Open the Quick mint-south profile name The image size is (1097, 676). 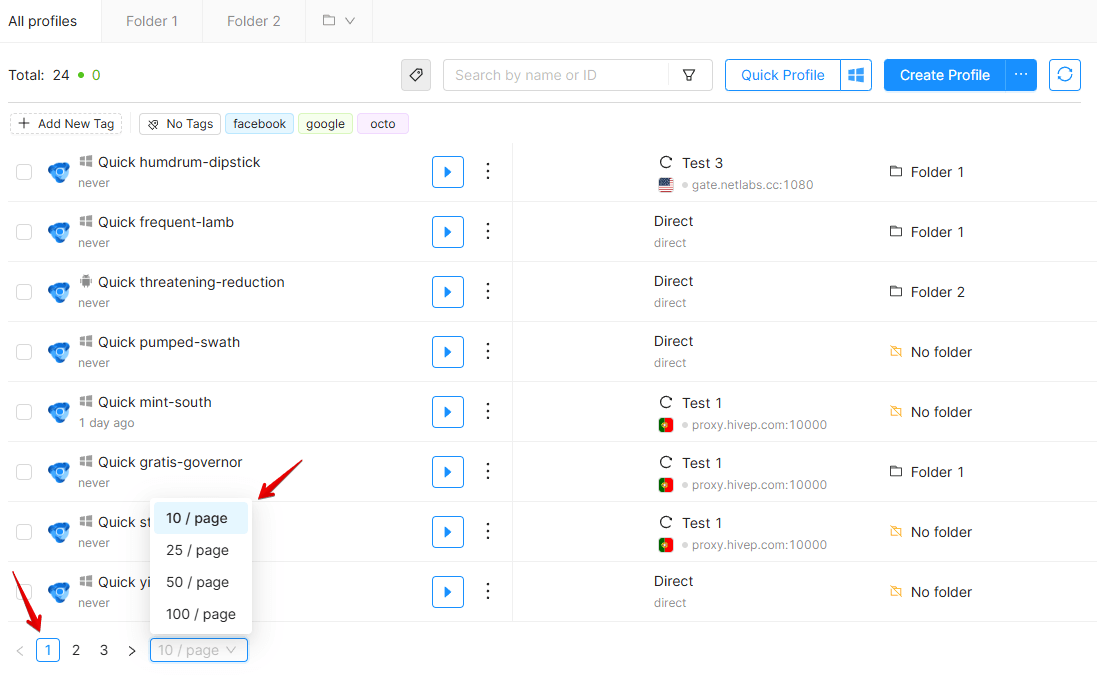click(155, 402)
